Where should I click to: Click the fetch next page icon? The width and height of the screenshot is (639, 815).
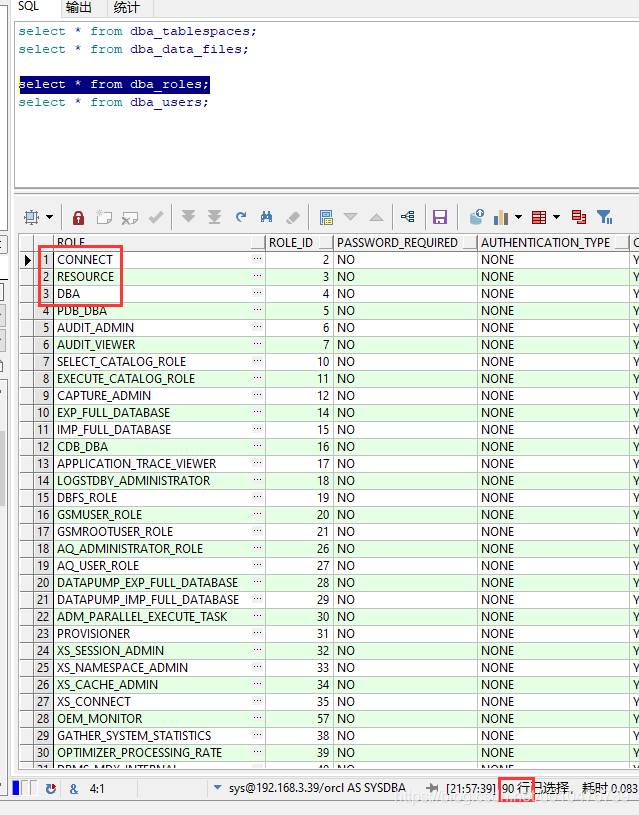188,217
